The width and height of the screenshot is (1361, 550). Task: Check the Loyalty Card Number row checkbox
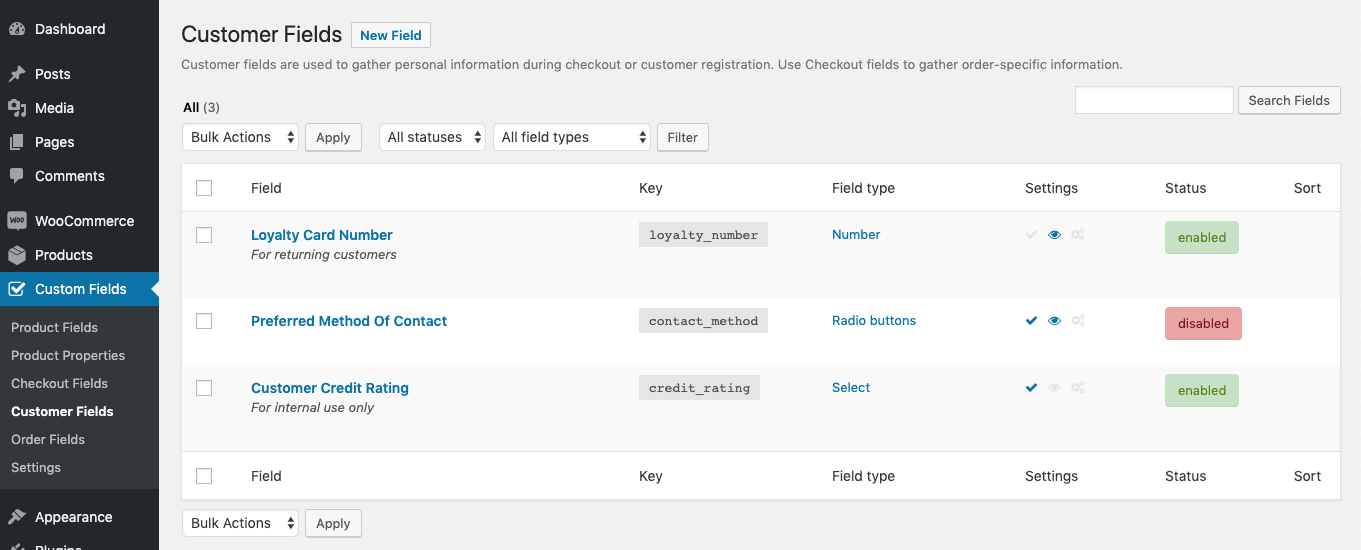(x=204, y=235)
